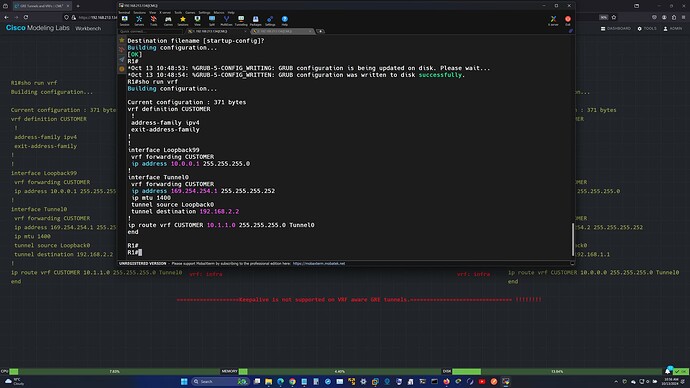Click the MobaXterm terminal vertical scrollbar
This screenshot has height=388, width=690.
point(573,240)
